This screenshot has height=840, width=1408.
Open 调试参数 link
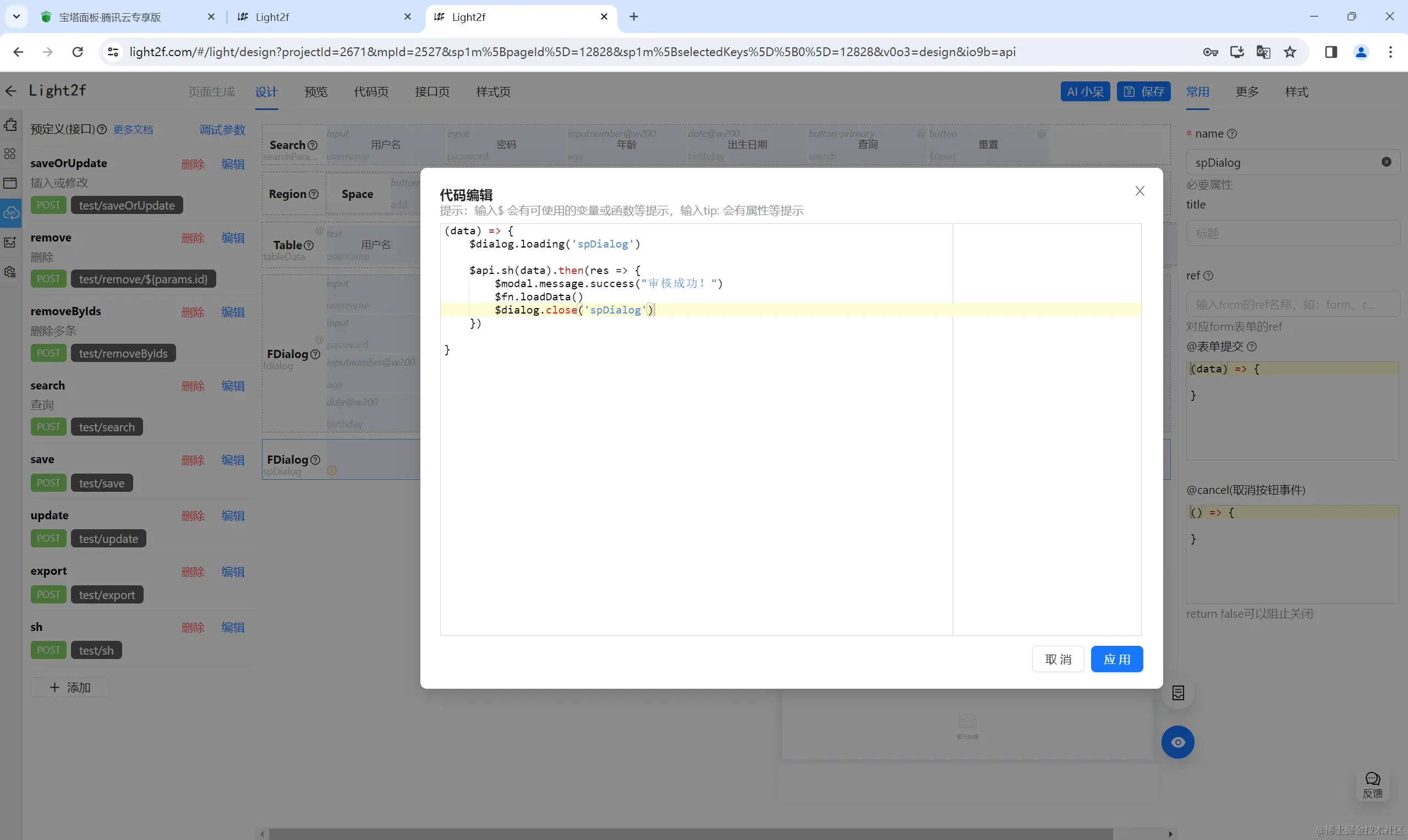pos(222,130)
